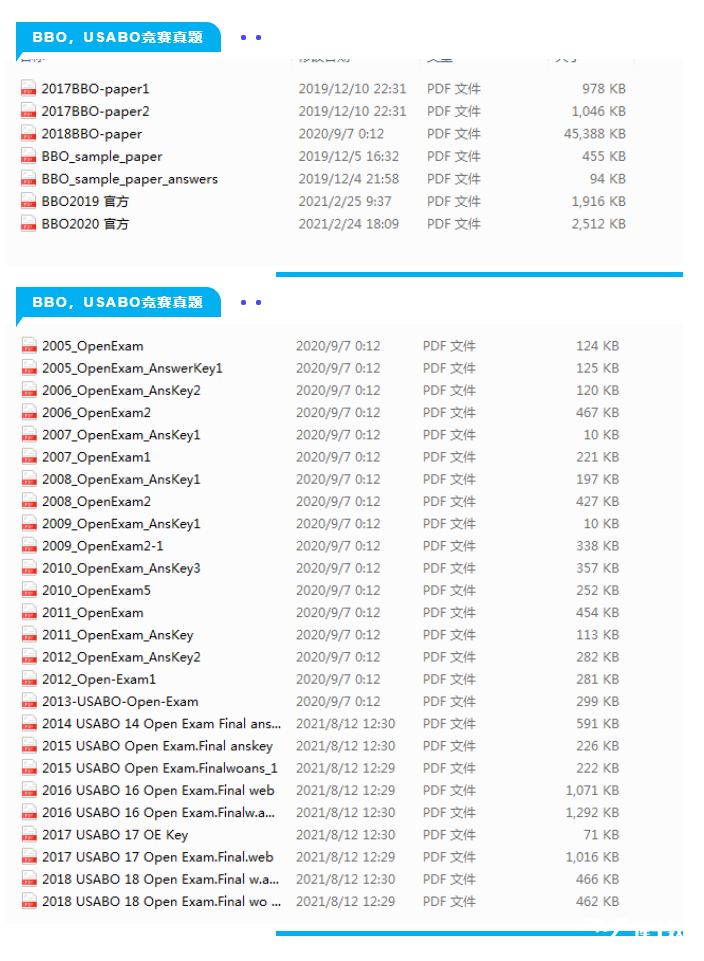Image resolution: width=704 pixels, height=961 pixels.
Task: Select file name 2013-USABO-Open-Exam
Action: point(120,702)
